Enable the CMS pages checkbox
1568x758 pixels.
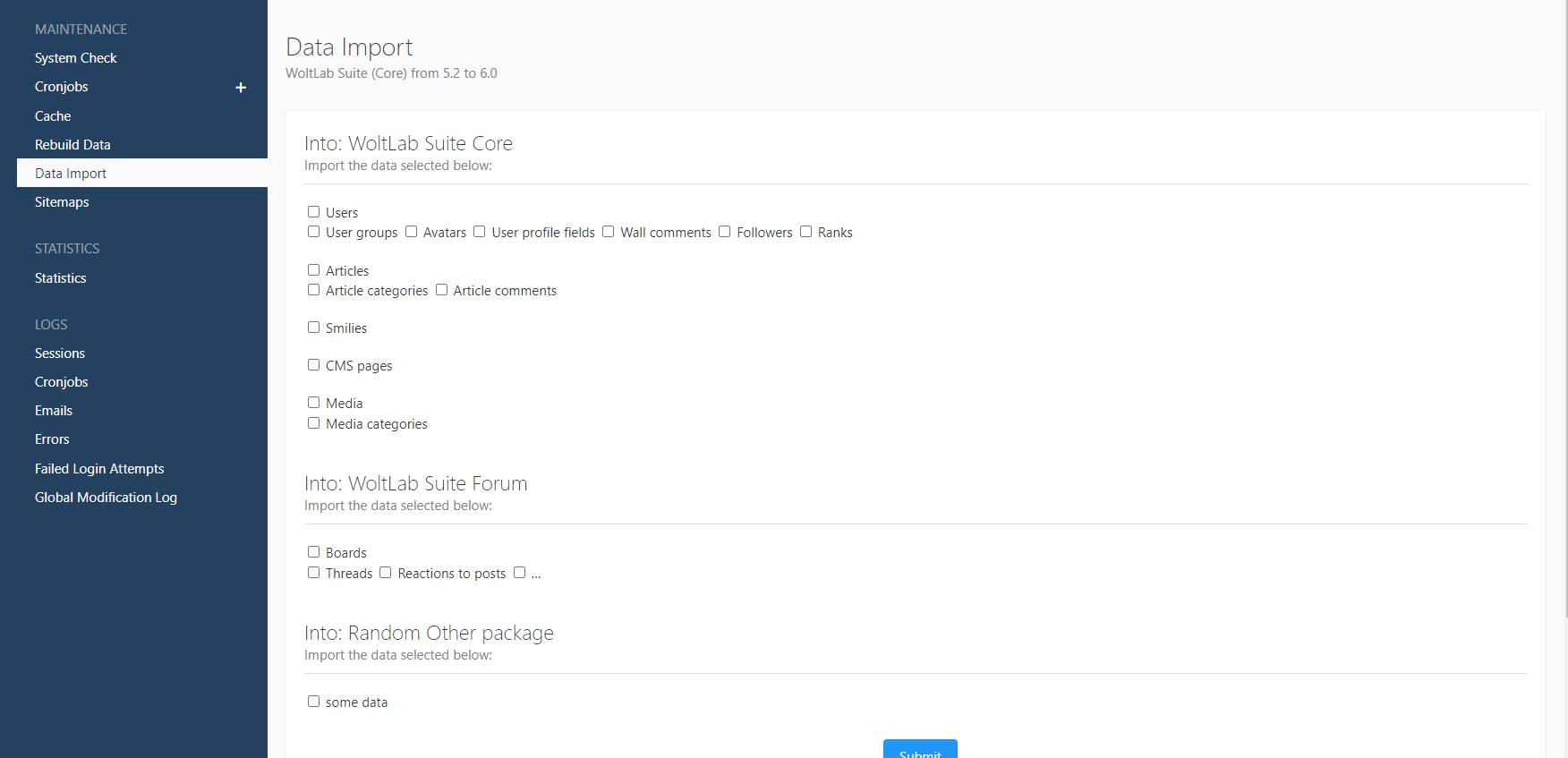[313, 365]
